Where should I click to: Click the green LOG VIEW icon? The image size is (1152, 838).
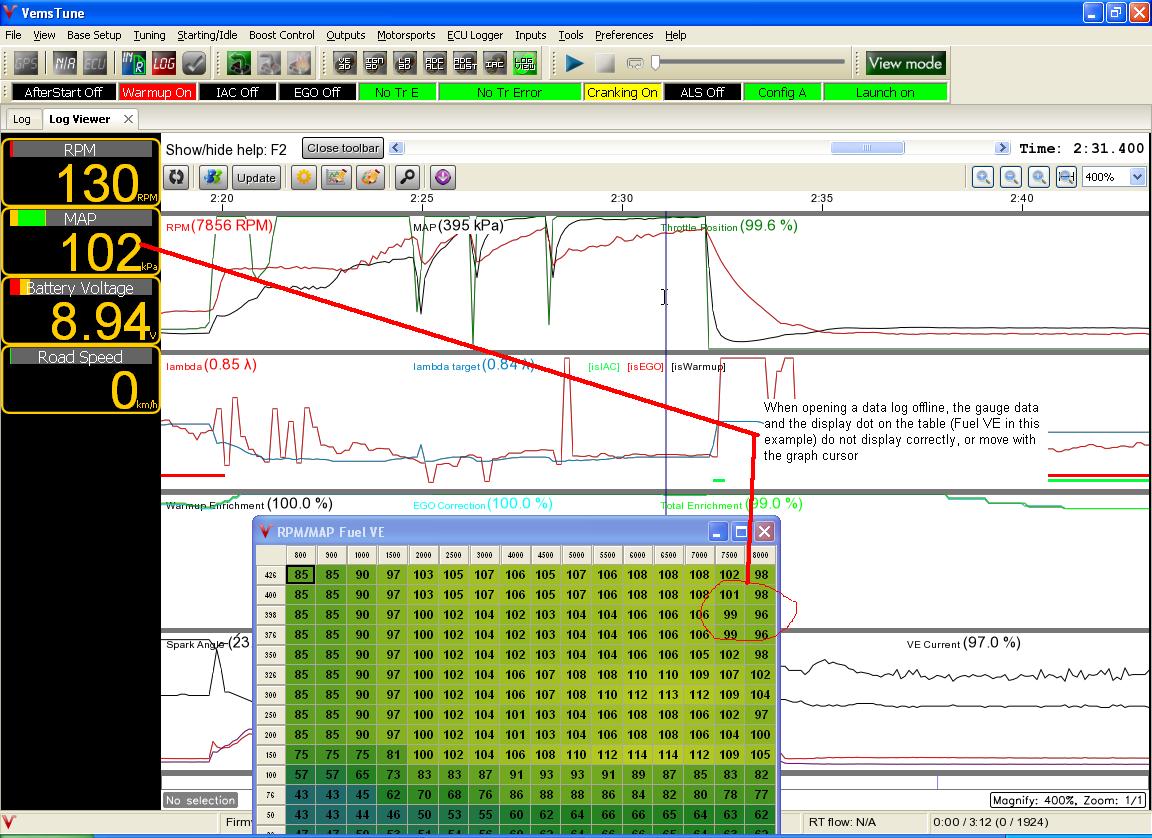pyautogui.click(x=525, y=63)
